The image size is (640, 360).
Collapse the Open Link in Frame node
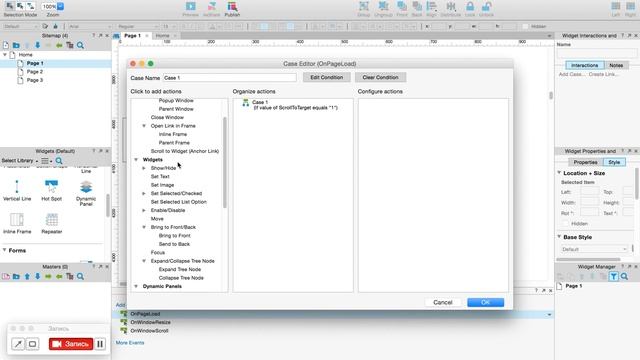[x=144, y=126]
